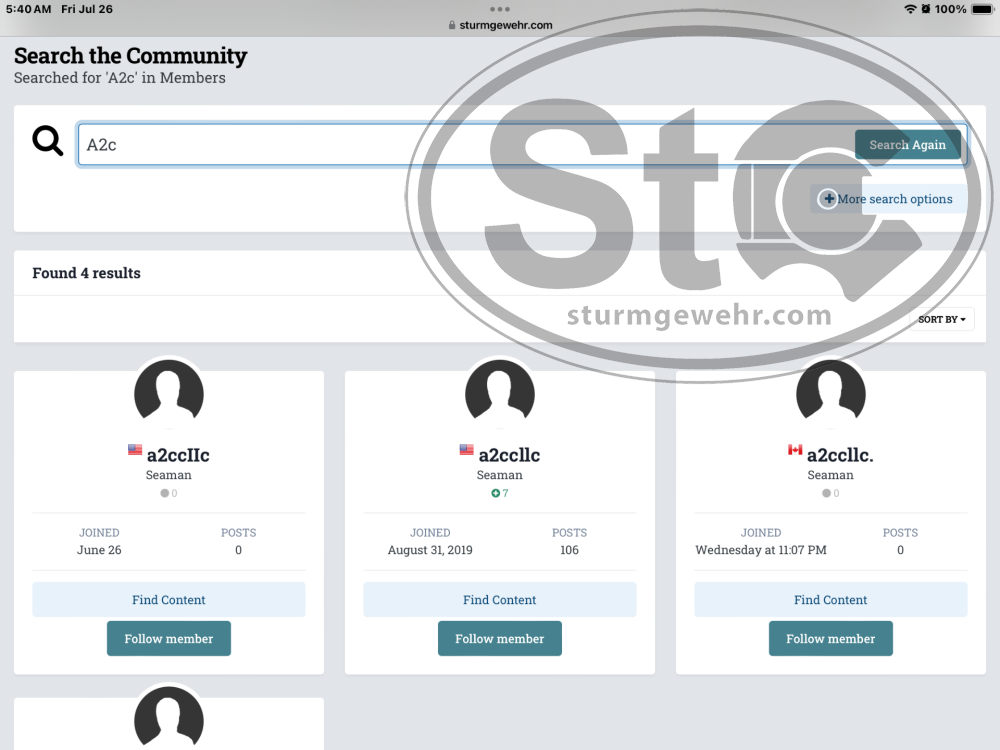Click the US flag beside a2ccIIc
Viewport: 1000px width, 750px height.
135,450
